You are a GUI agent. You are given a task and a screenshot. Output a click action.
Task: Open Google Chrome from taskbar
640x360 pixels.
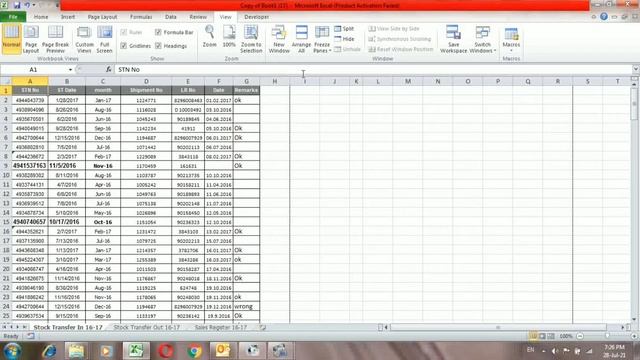[195, 351]
